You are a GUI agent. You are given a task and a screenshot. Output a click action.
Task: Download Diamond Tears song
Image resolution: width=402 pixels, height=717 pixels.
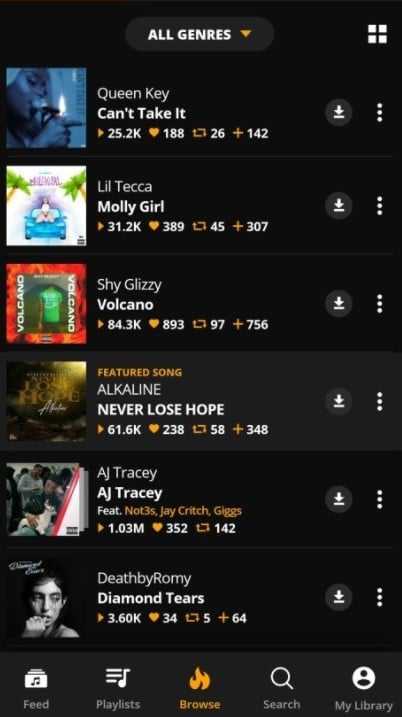click(x=338, y=597)
